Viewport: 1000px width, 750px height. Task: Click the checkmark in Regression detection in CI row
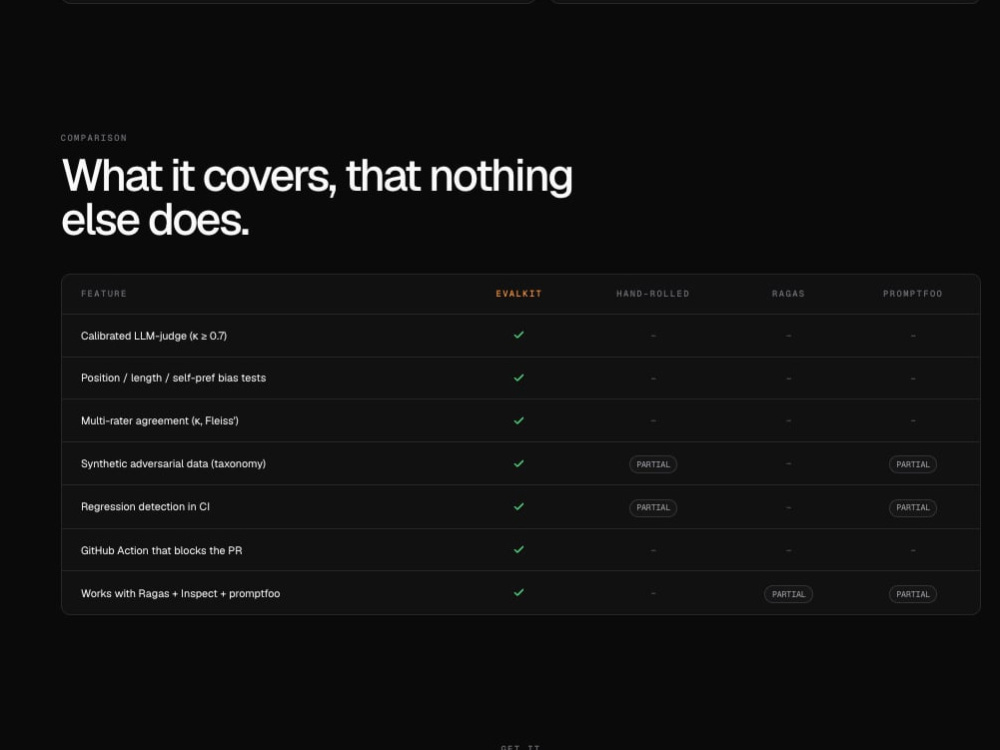point(518,506)
